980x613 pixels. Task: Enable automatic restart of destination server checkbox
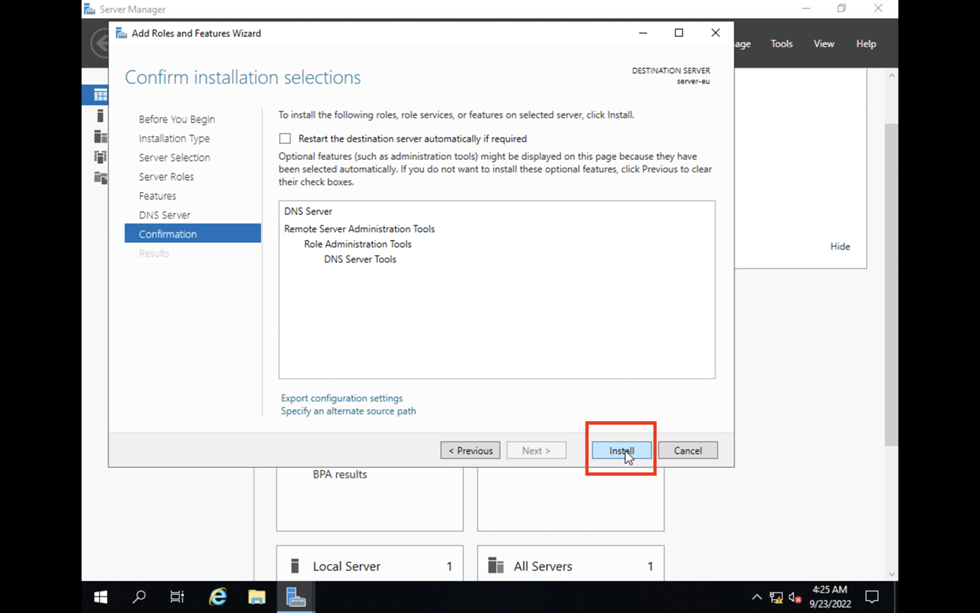tap(285, 139)
